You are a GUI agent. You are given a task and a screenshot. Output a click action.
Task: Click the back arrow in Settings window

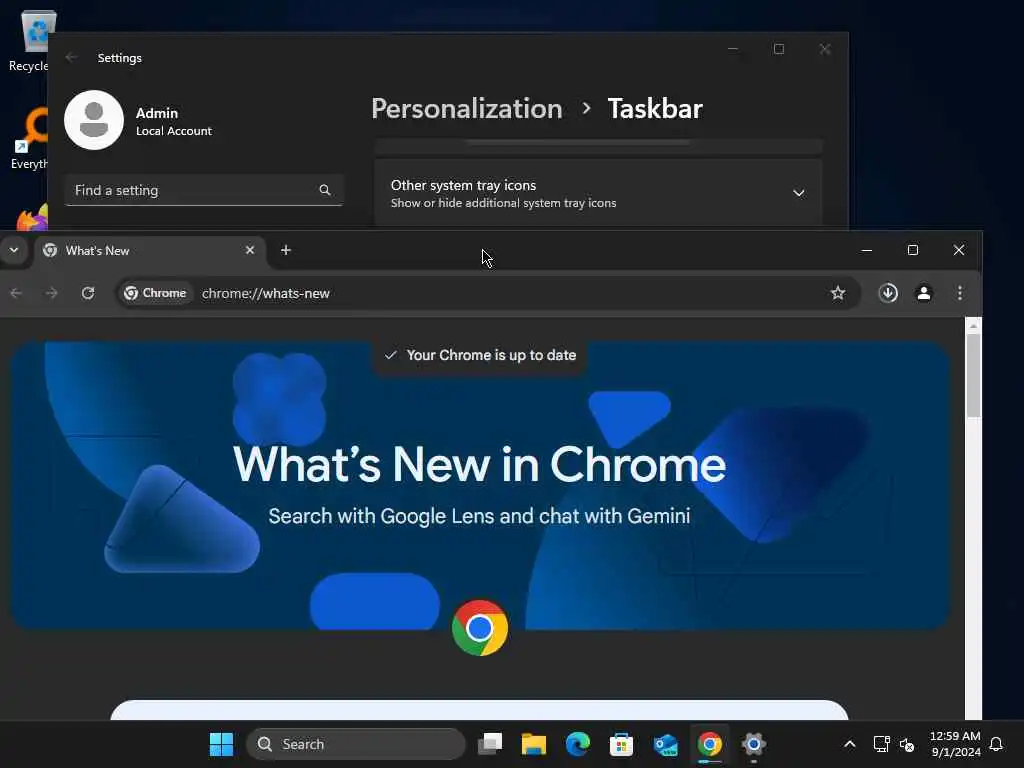[x=72, y=57]
